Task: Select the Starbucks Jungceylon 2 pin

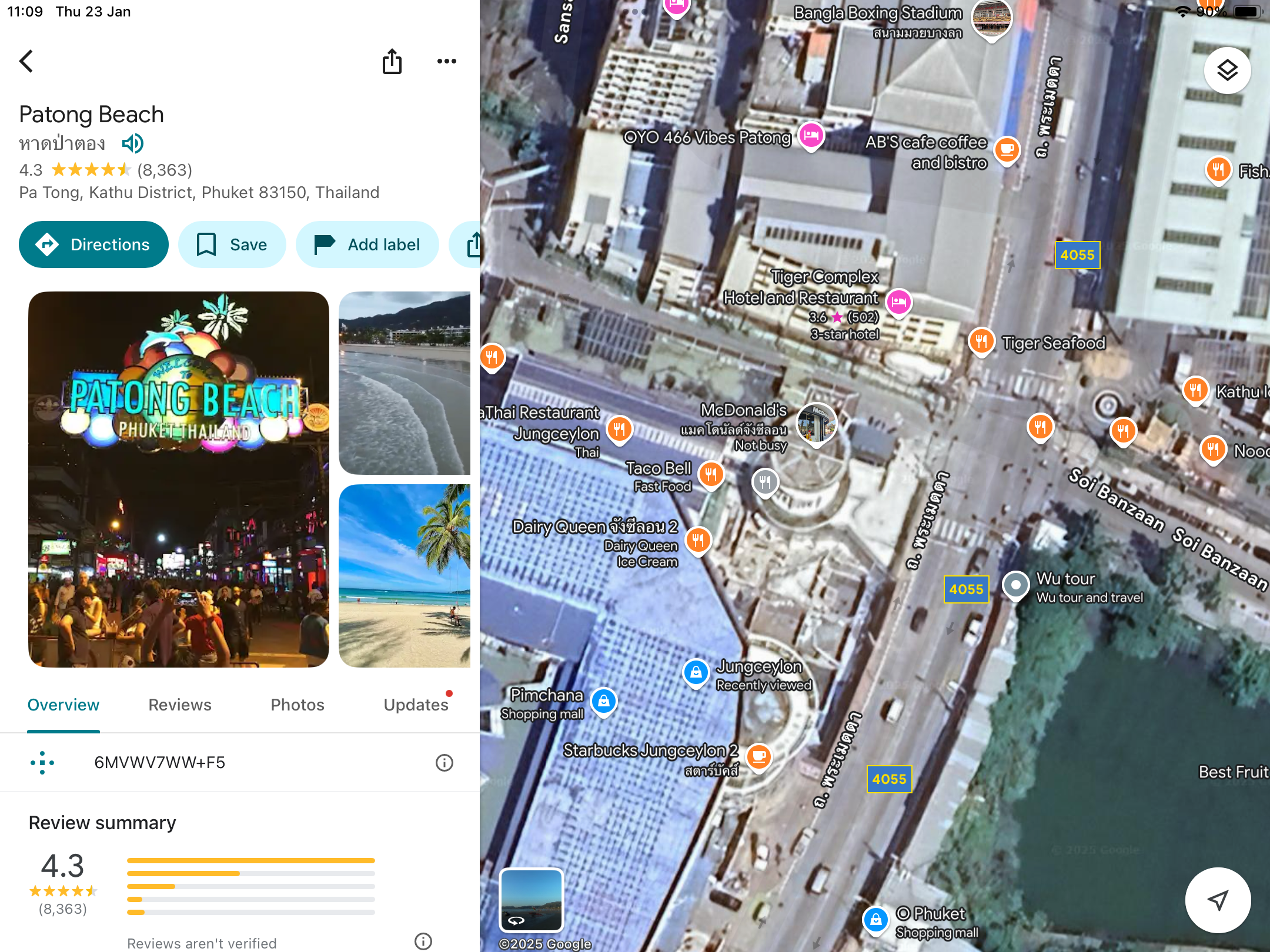Action: (x=759, y=757)
